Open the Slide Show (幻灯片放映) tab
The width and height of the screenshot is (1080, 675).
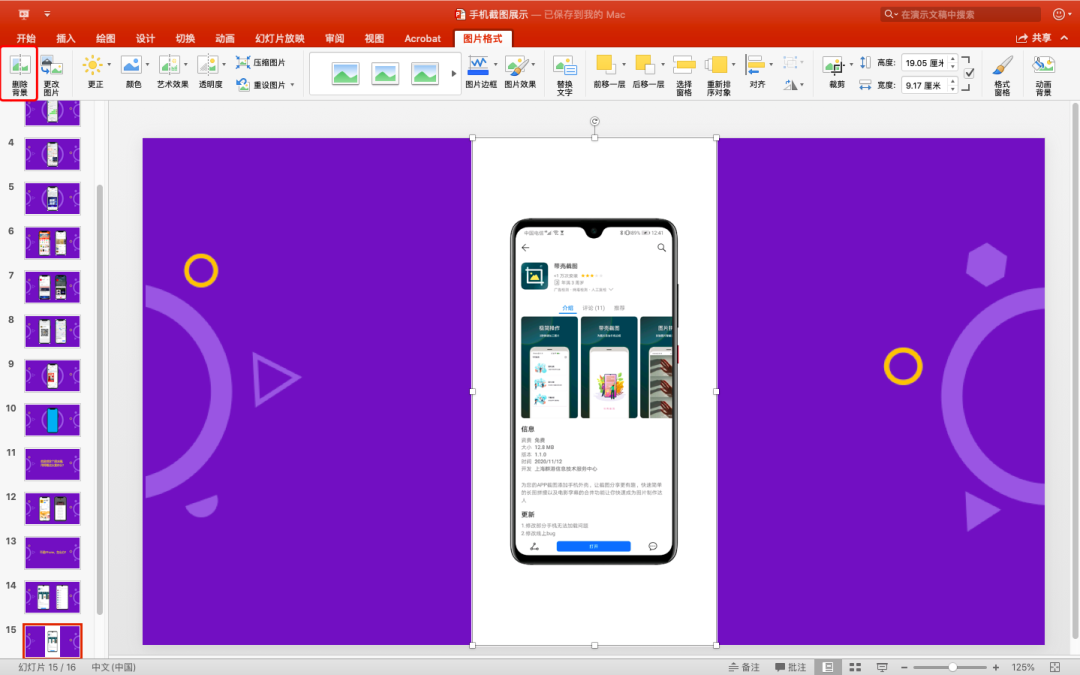coord(280,39)
